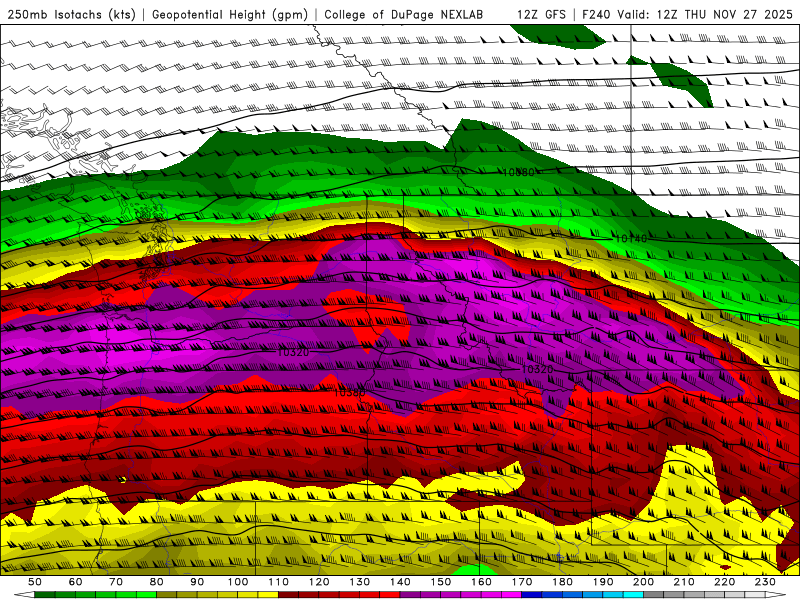Click the '200' colorbar scale value

644,582
